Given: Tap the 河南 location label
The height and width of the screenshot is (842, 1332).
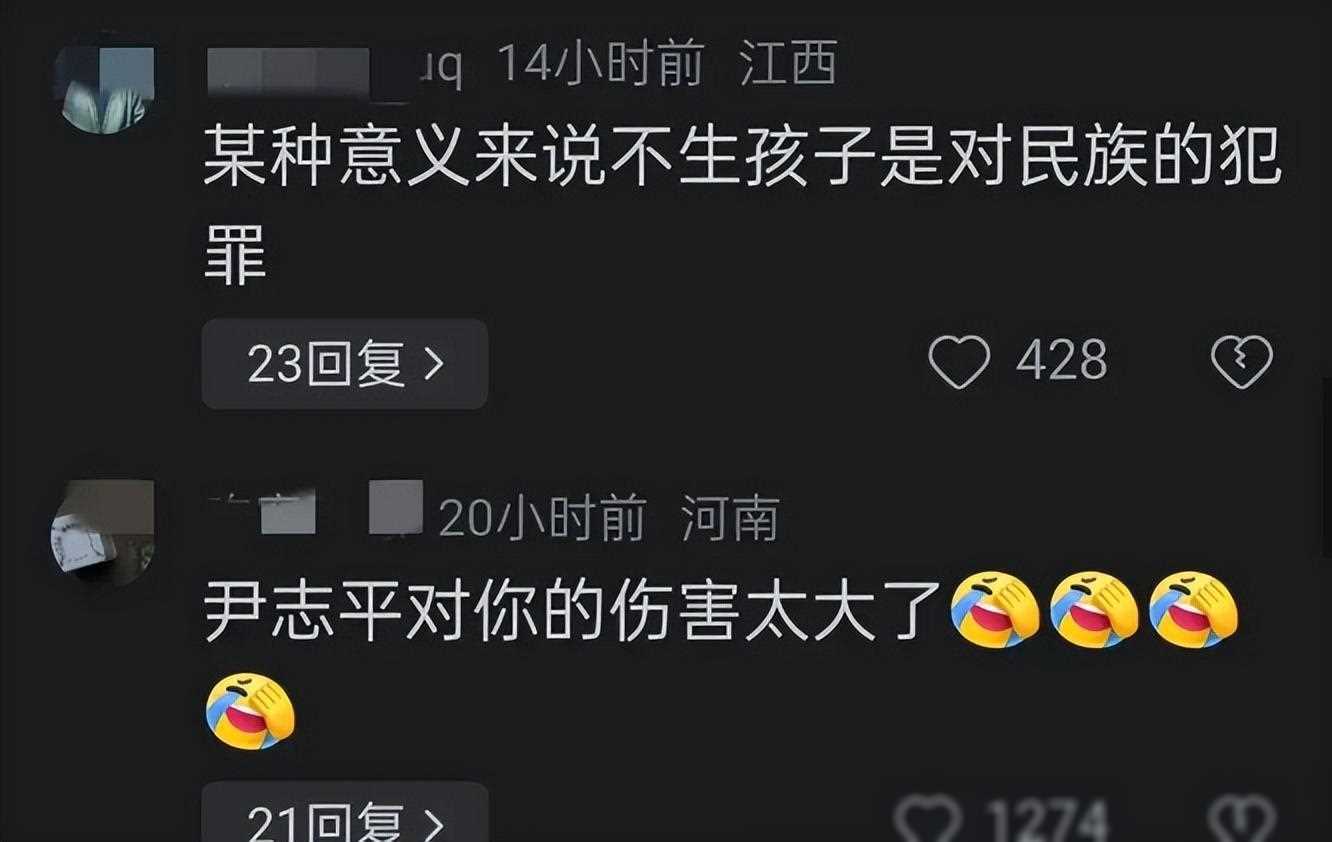Looking at the screenshot, I should (x=729, y=519).
